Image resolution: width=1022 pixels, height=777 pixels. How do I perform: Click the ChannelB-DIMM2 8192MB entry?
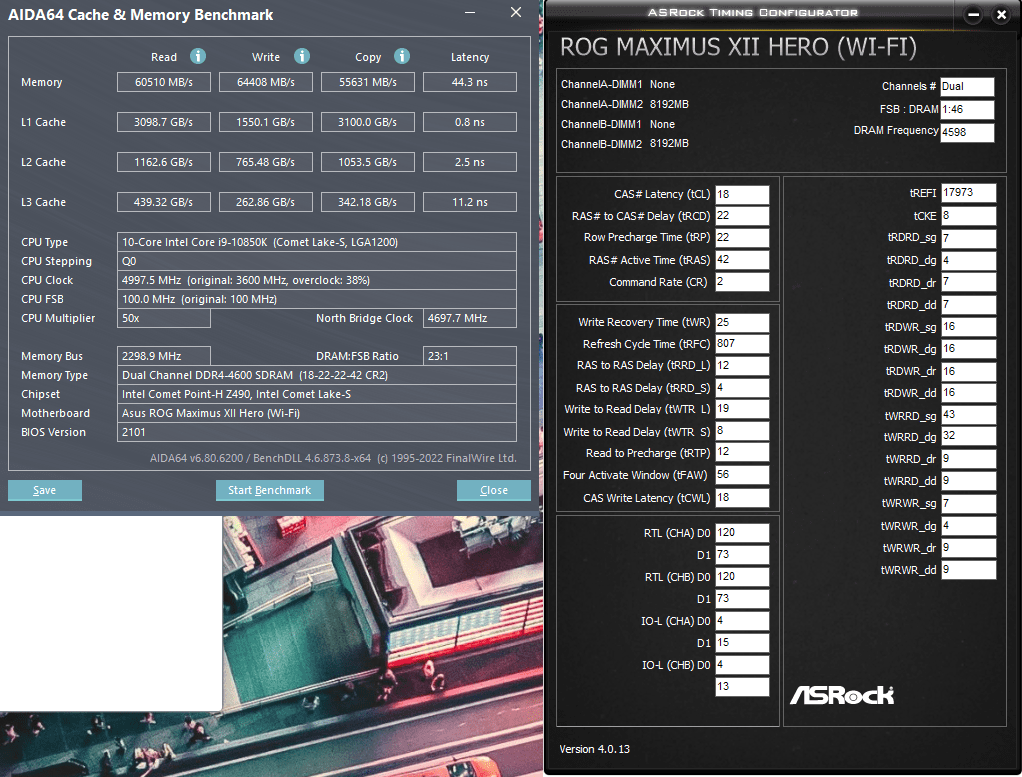click(x=625, y=144)
